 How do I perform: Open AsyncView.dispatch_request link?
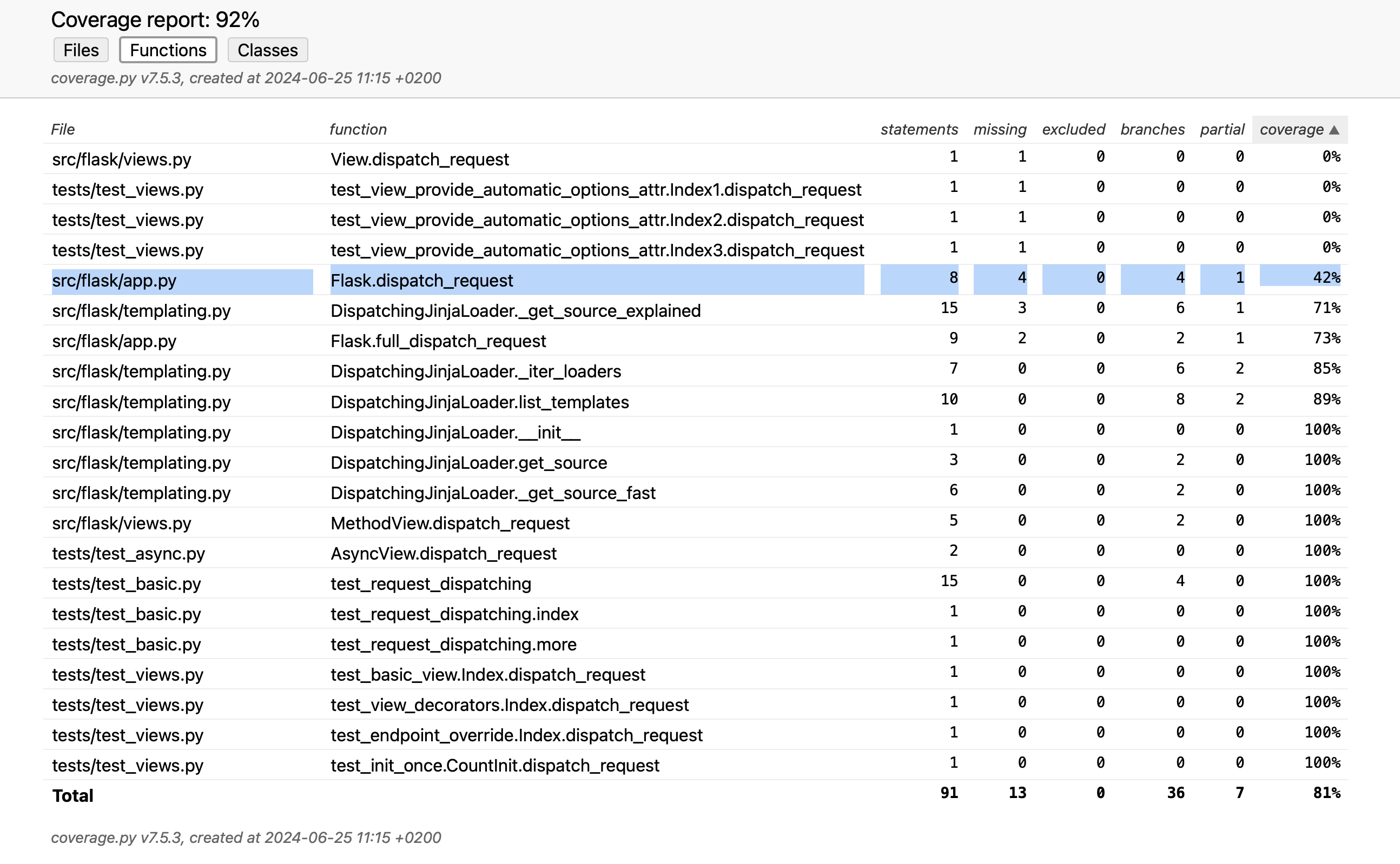tap(444, 554)
